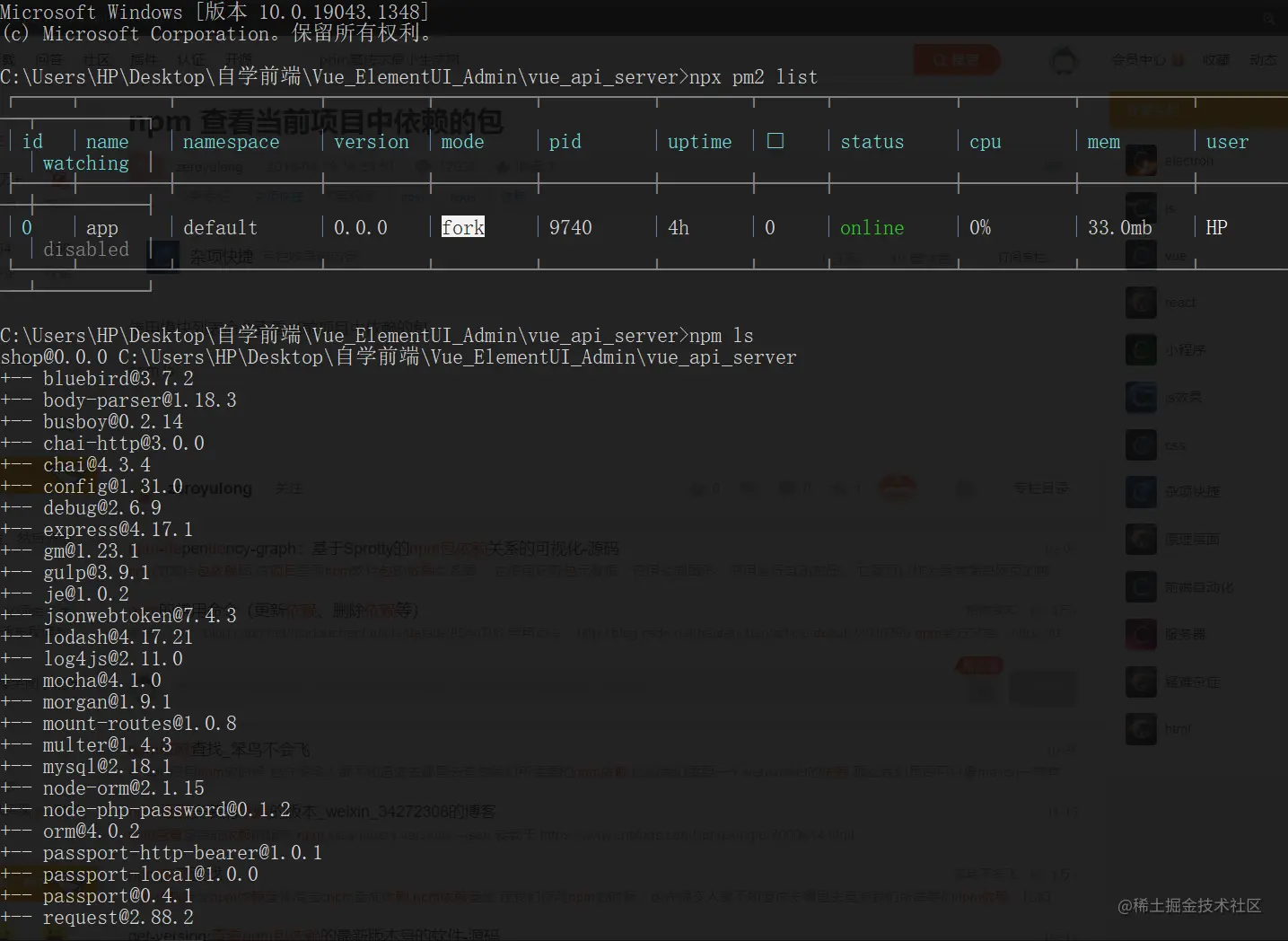Viewport: 1288px width, 941px height.
Task: Click the 服务器 server tag icon
Action: coord(1141,634)
